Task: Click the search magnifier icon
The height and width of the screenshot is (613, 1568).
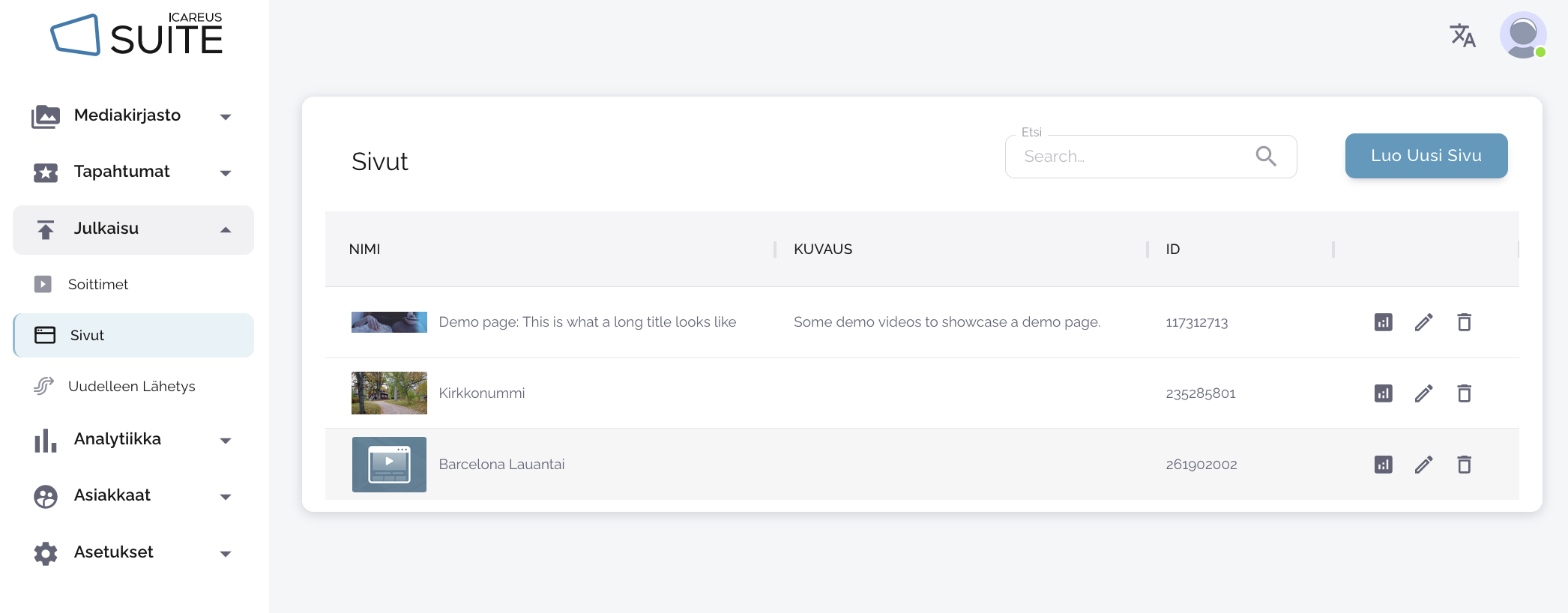Action: 1266,156
